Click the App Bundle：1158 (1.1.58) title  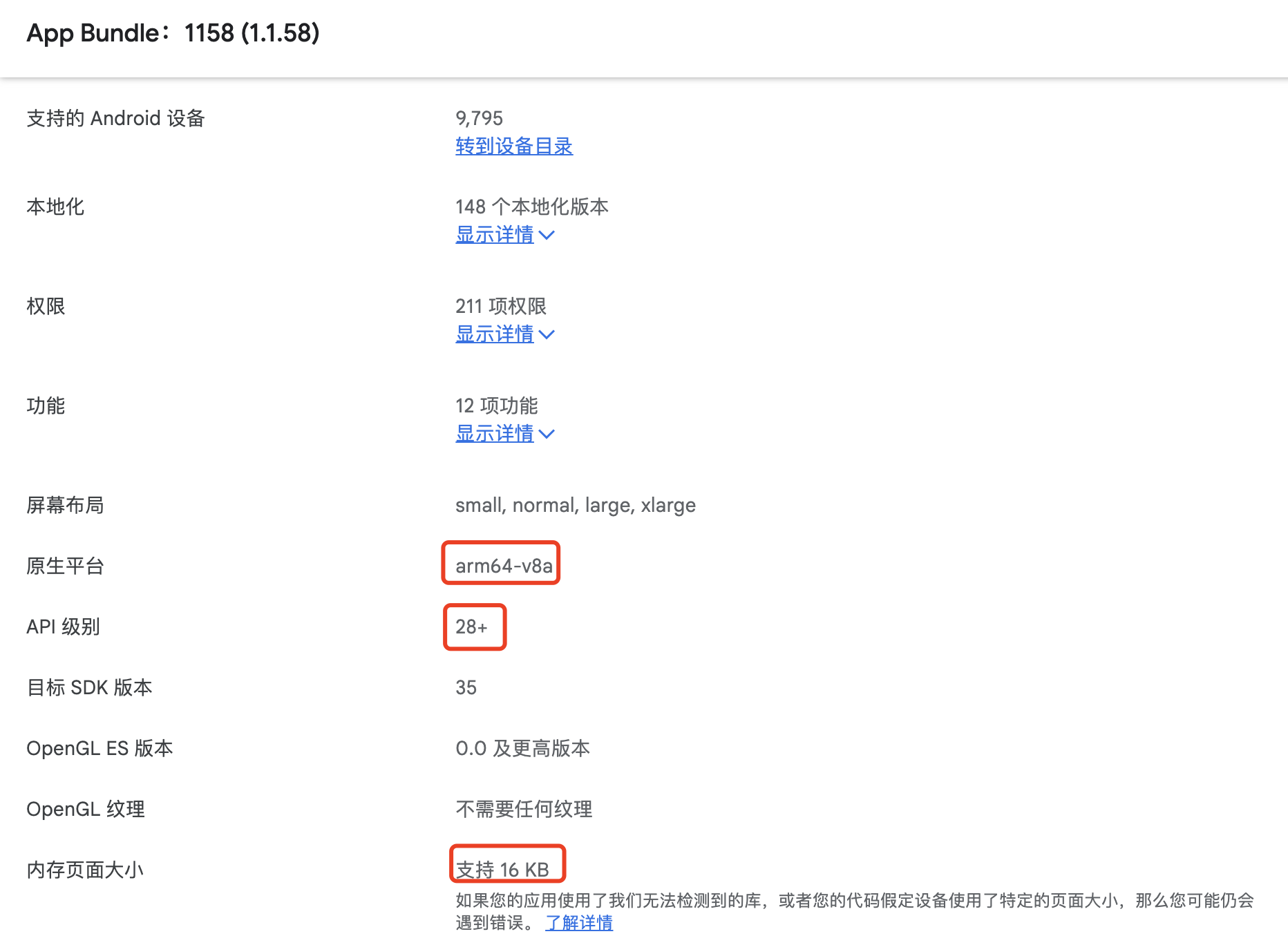pyautogui.click(x=173, y=32)
